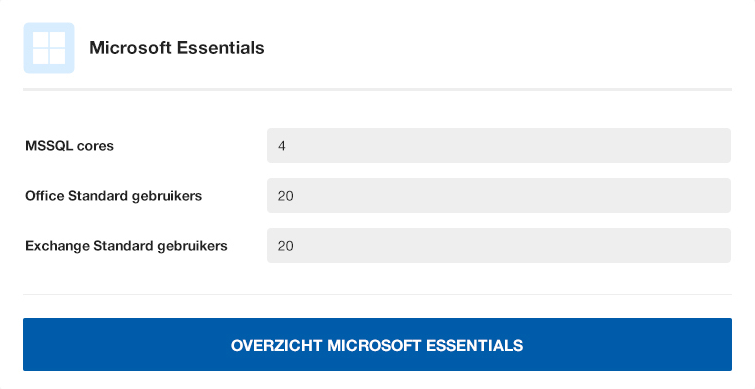Click the MSSQL cores label
This screenshot has height=389, width=755.
pos(69,146)
